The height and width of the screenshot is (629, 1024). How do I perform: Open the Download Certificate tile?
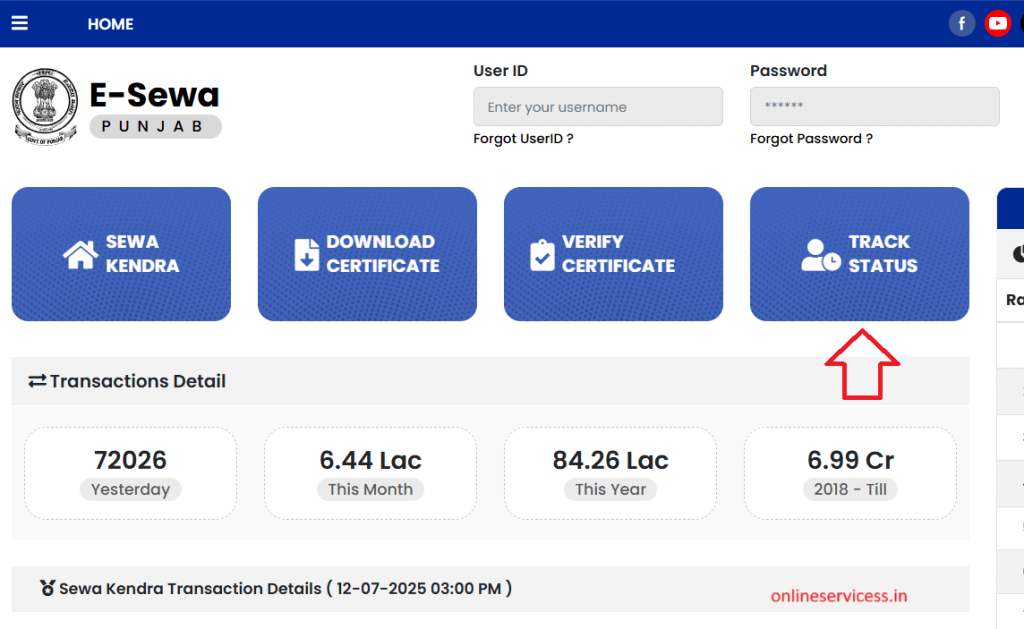pyautogui.click(x=367, y=254)
